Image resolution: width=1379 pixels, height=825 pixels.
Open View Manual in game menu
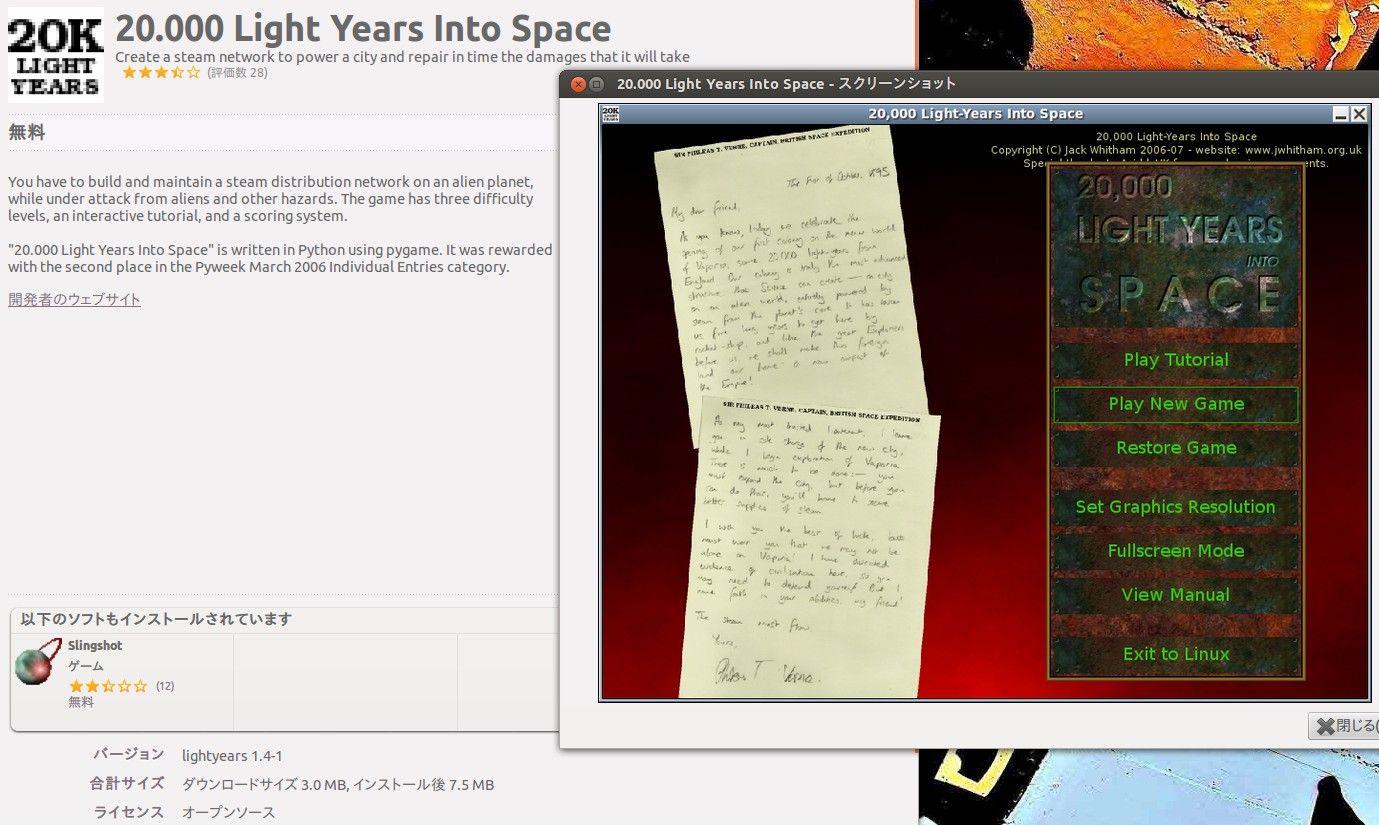point(1176,595)
